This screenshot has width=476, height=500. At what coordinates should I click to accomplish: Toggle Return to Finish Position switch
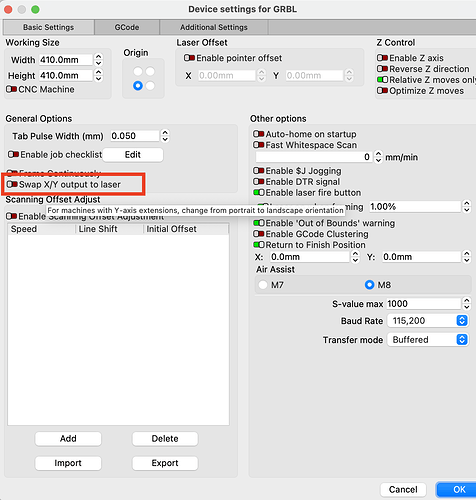pos(259,245)
